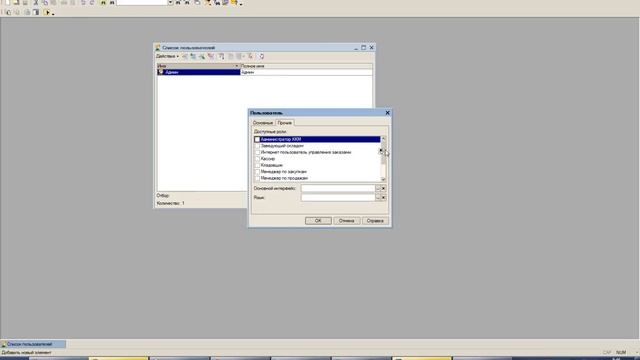640x360 pixels.
Task: Open the Основной интерфейс selection button
Action: 378,188
